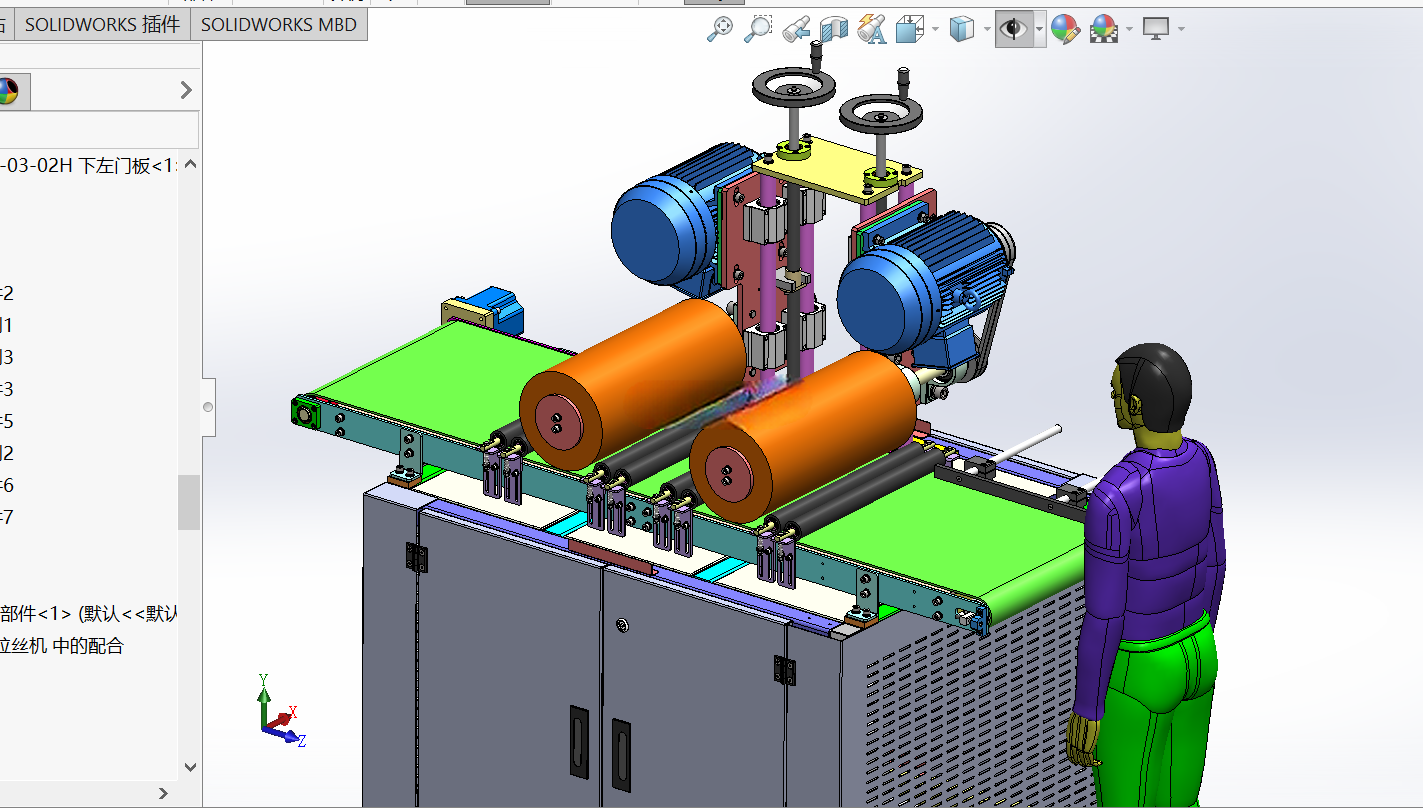Click the DisplayManager color ball tab
Viewport: 1423px width, 808px height.
tap(8, 92)
